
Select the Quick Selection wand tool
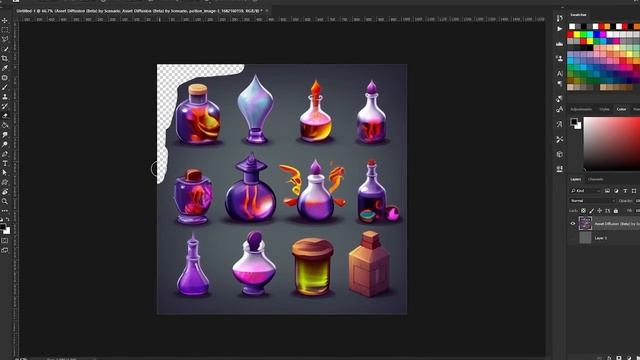[x=5, y=49]
